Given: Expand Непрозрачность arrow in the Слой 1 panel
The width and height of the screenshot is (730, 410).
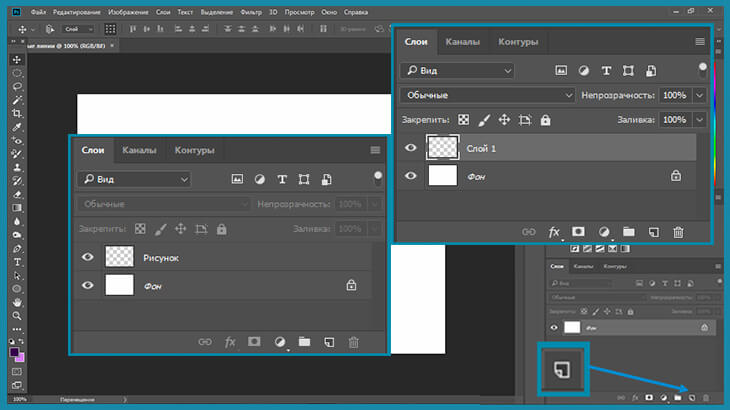Looking at the screenshot, I should tap(699, 95).
